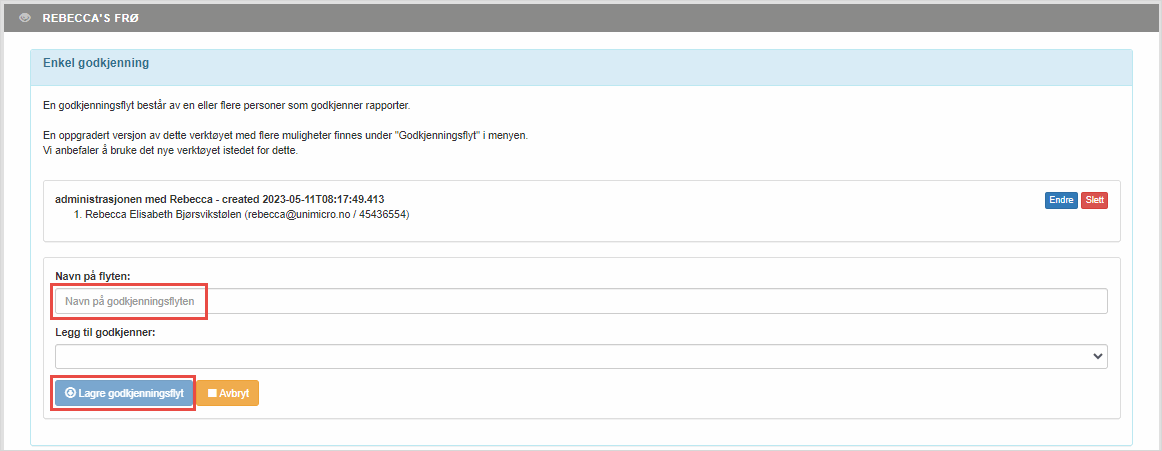
Task: Click the circle icon in Lagre godkjenningsflyt
Action: pyautogui.click(x=70, y=393)
